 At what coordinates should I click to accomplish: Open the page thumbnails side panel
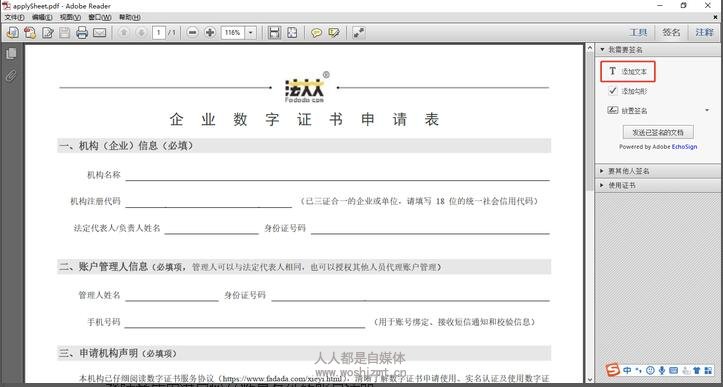pyautogui.click(x=11, y=54)
